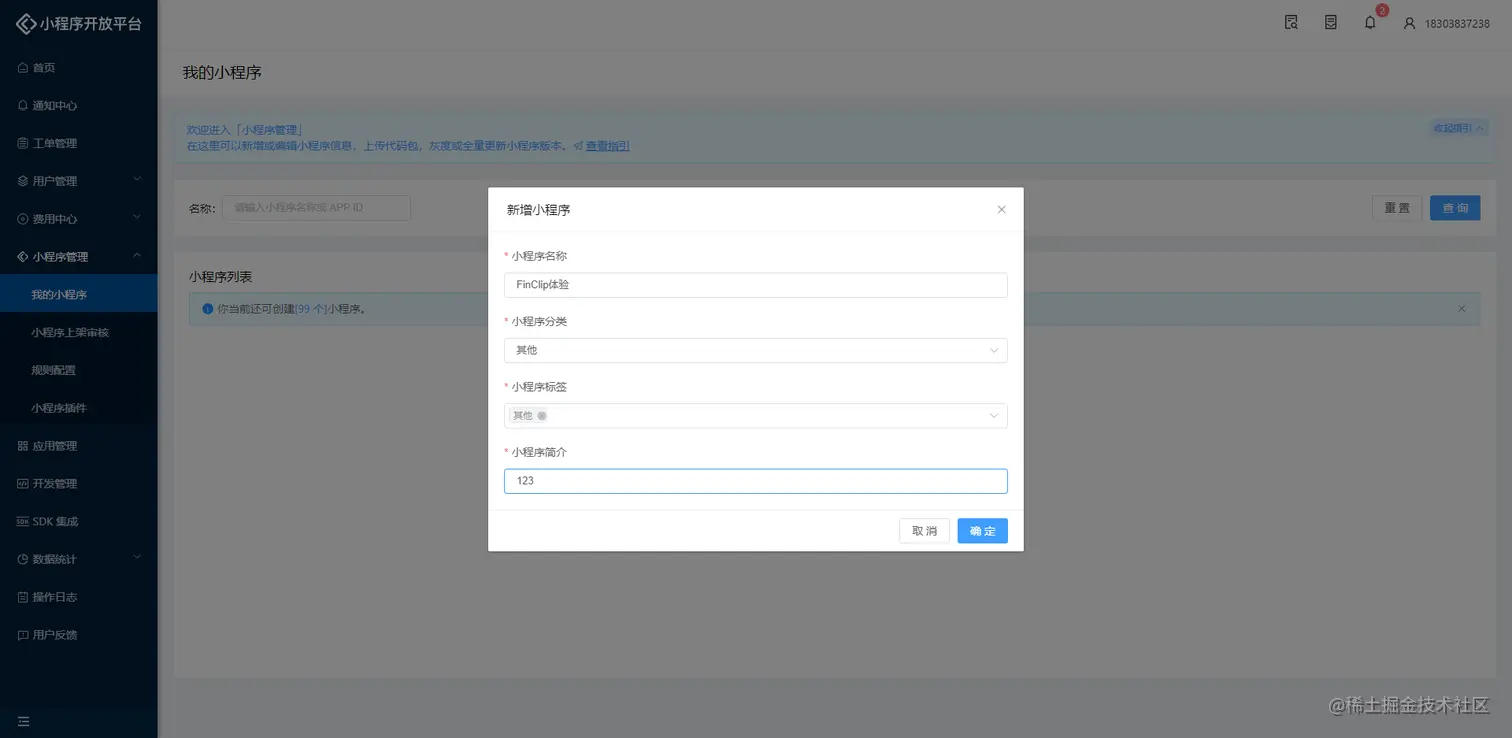Click the 用户反馈 chat icon

(23, 635)
